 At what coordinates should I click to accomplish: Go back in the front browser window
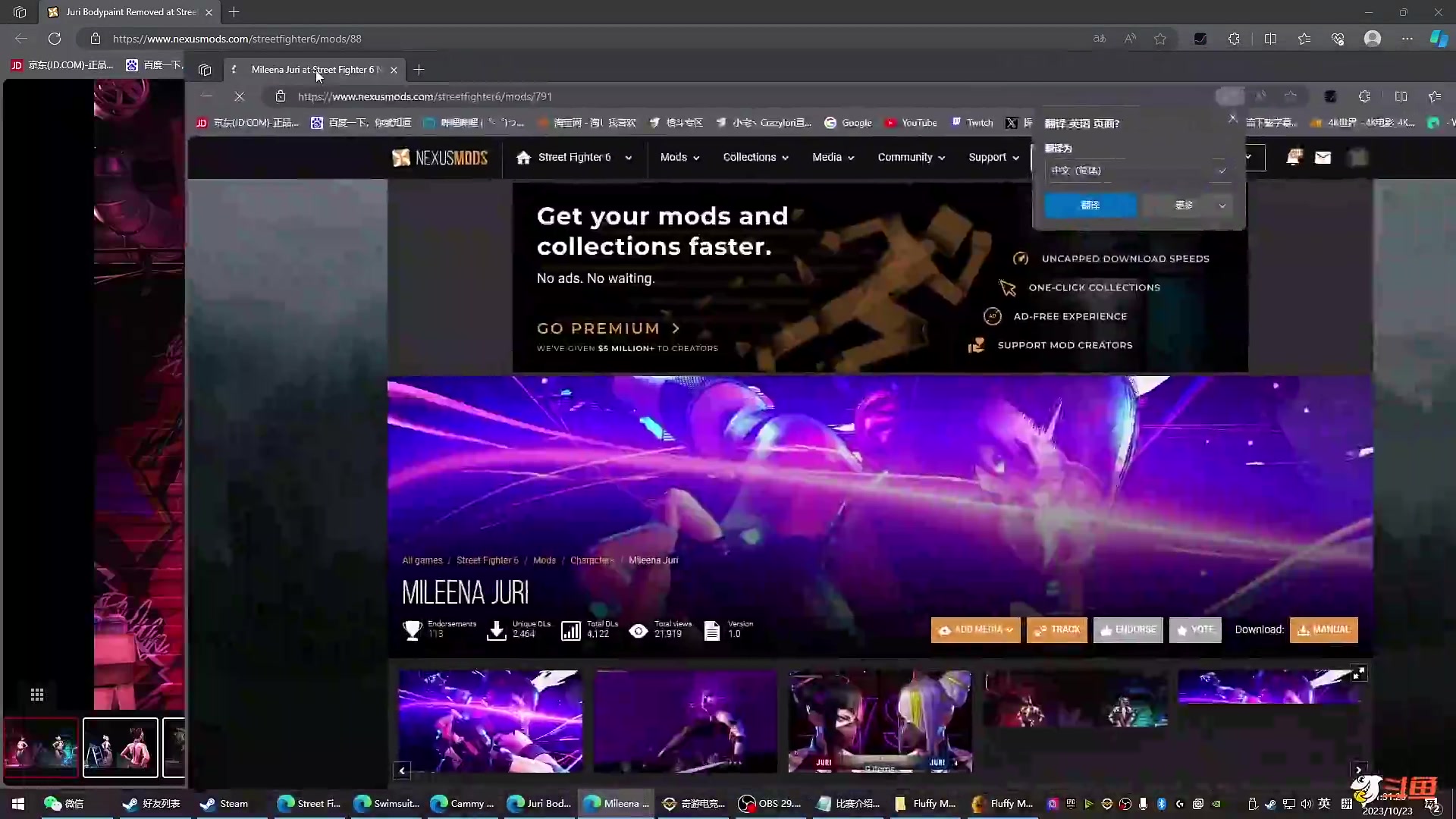[x=206, y=96]
